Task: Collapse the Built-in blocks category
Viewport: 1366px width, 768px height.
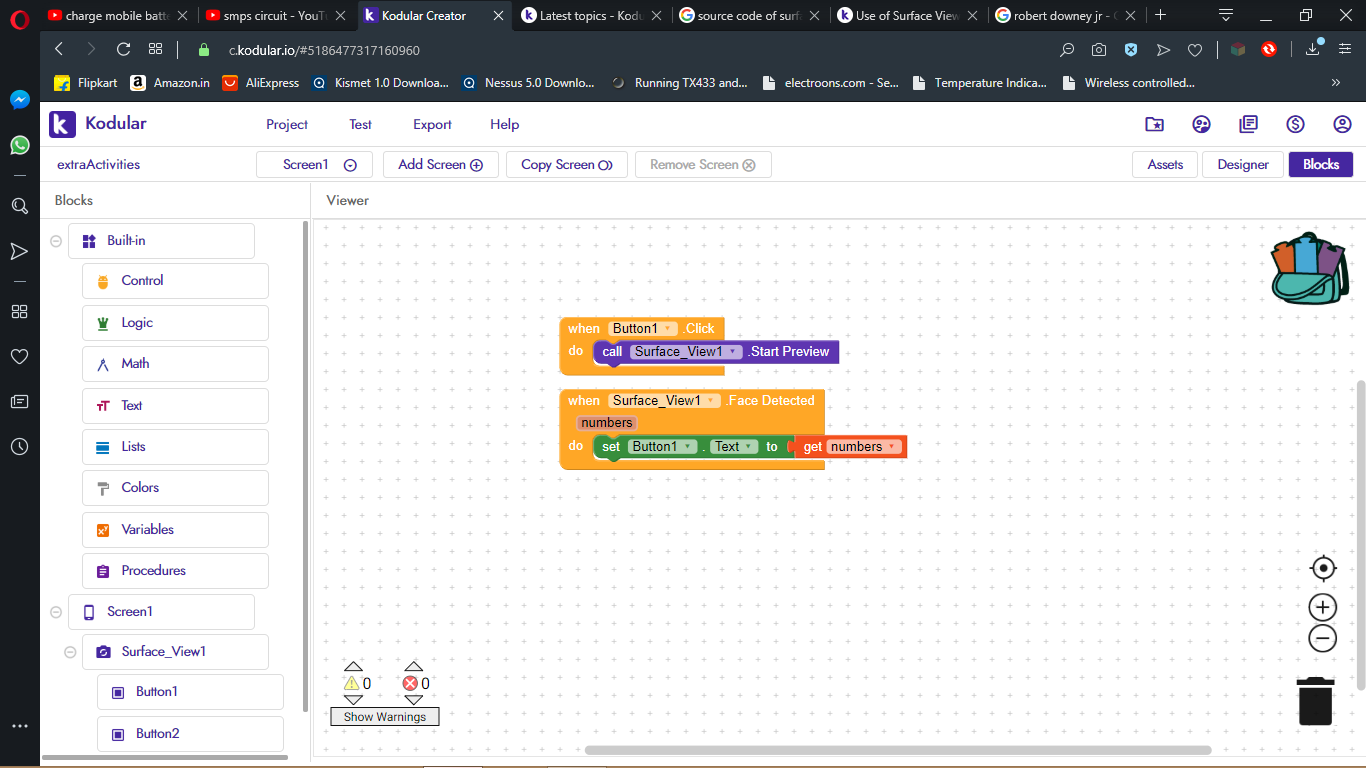Action: 56,241
